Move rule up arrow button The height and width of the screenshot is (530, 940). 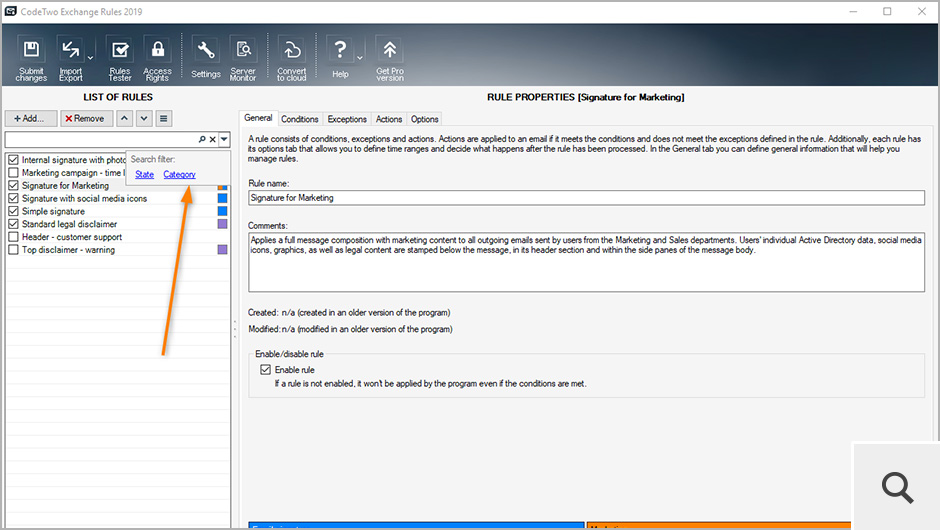pyautogui.click(x=124, y=119)
